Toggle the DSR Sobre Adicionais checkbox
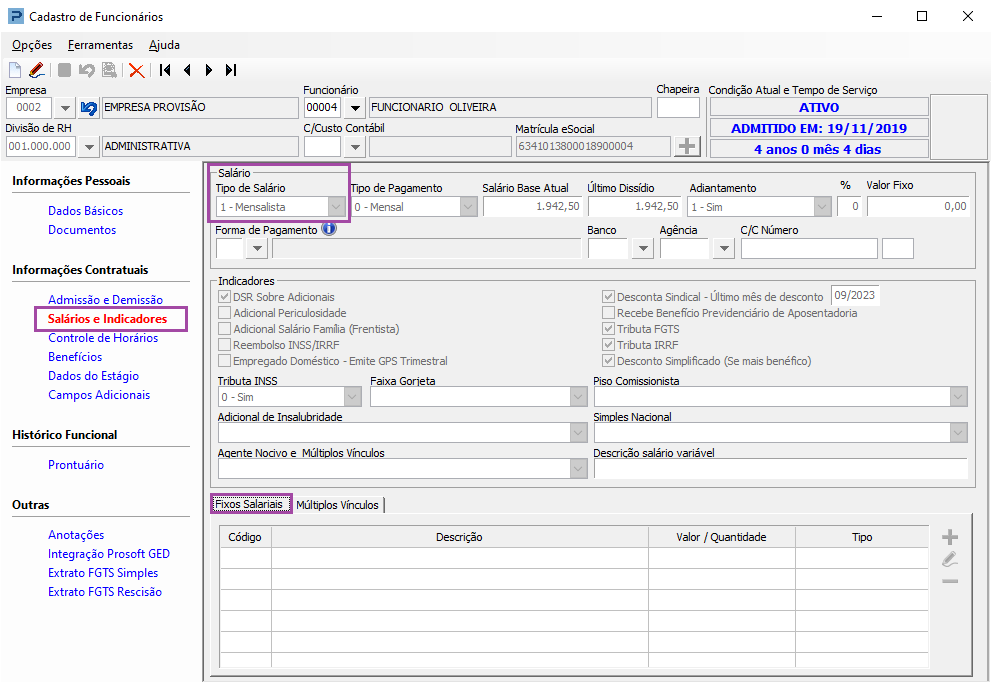Screen dimensions: 994x683 tap(224, 297)
